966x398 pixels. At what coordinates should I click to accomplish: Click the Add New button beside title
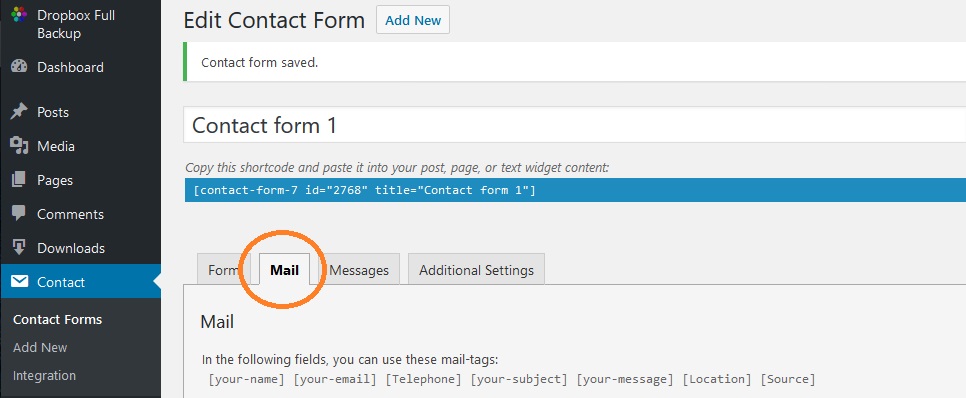tap(413, 20)
